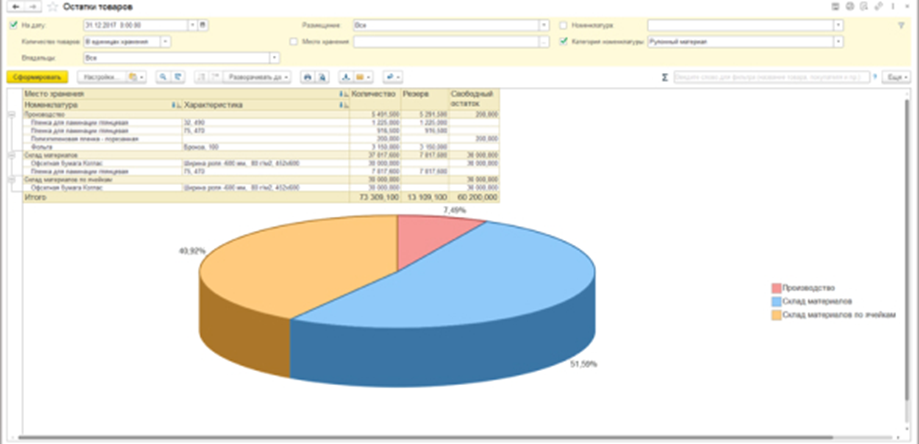Viewport: 919px width, 444px height.
Task: Click the magnifier find icon in toolbar
Action: coord(163,76)
